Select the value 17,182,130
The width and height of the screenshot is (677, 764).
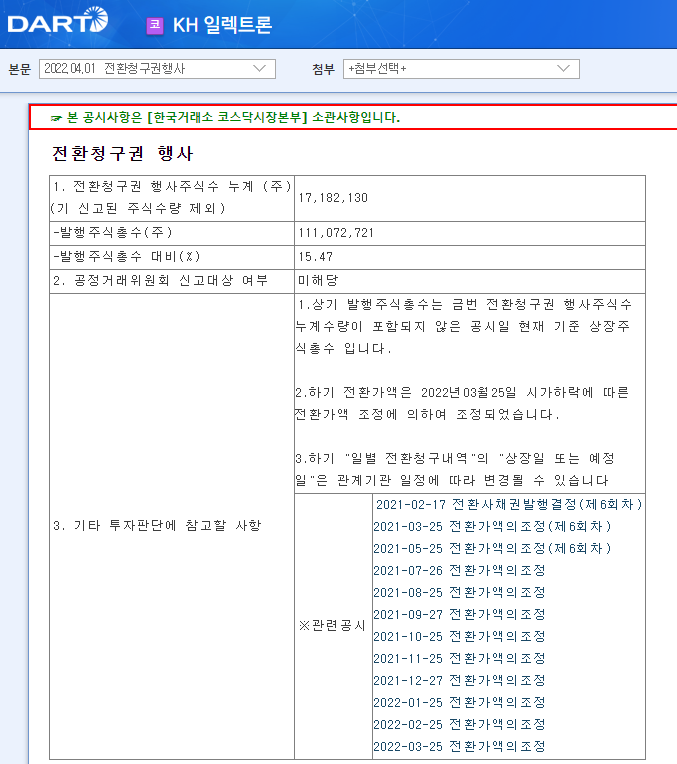[333, 198]
